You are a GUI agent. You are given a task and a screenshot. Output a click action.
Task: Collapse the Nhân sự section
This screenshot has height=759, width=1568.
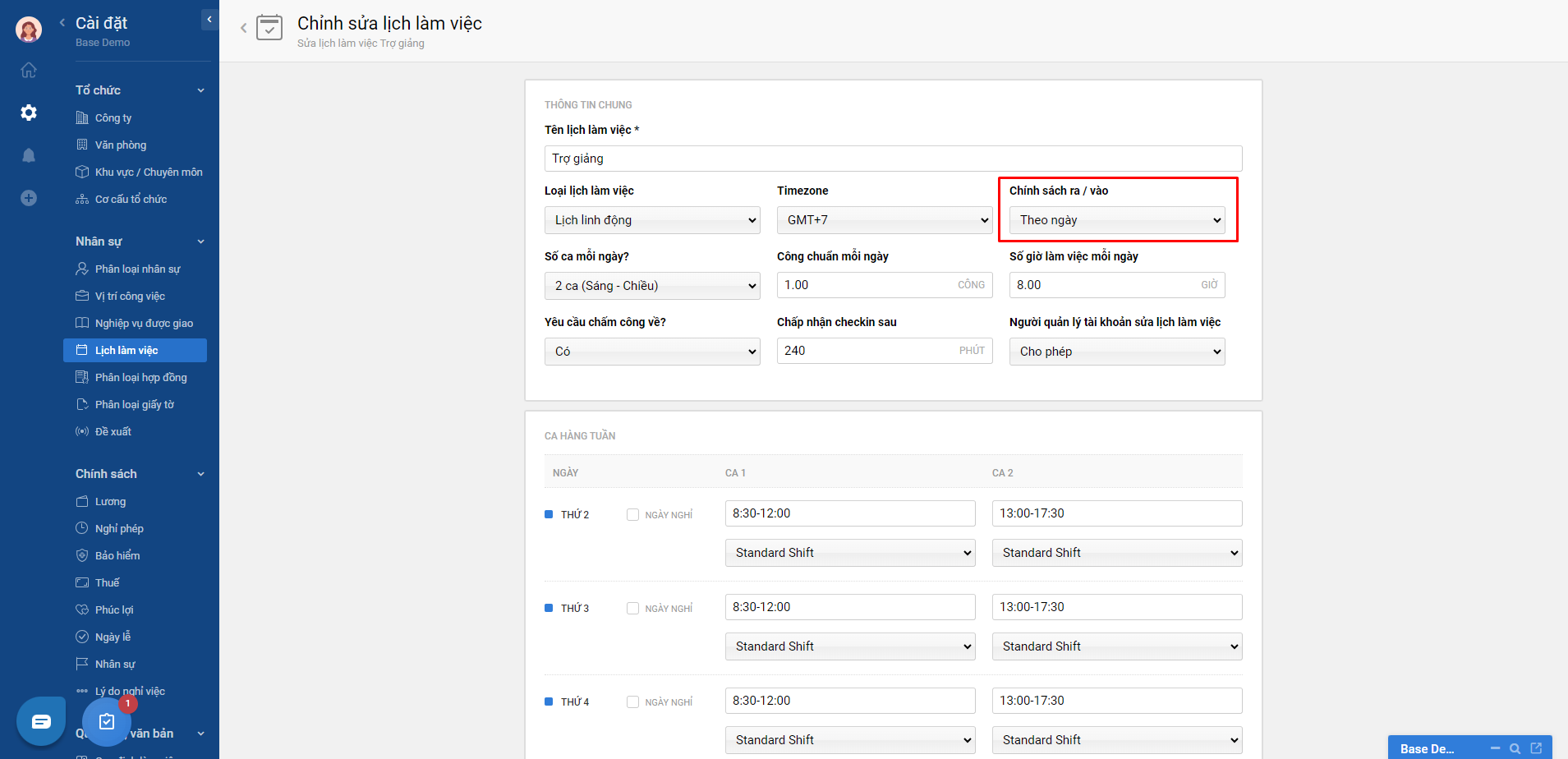pos(200,241)
